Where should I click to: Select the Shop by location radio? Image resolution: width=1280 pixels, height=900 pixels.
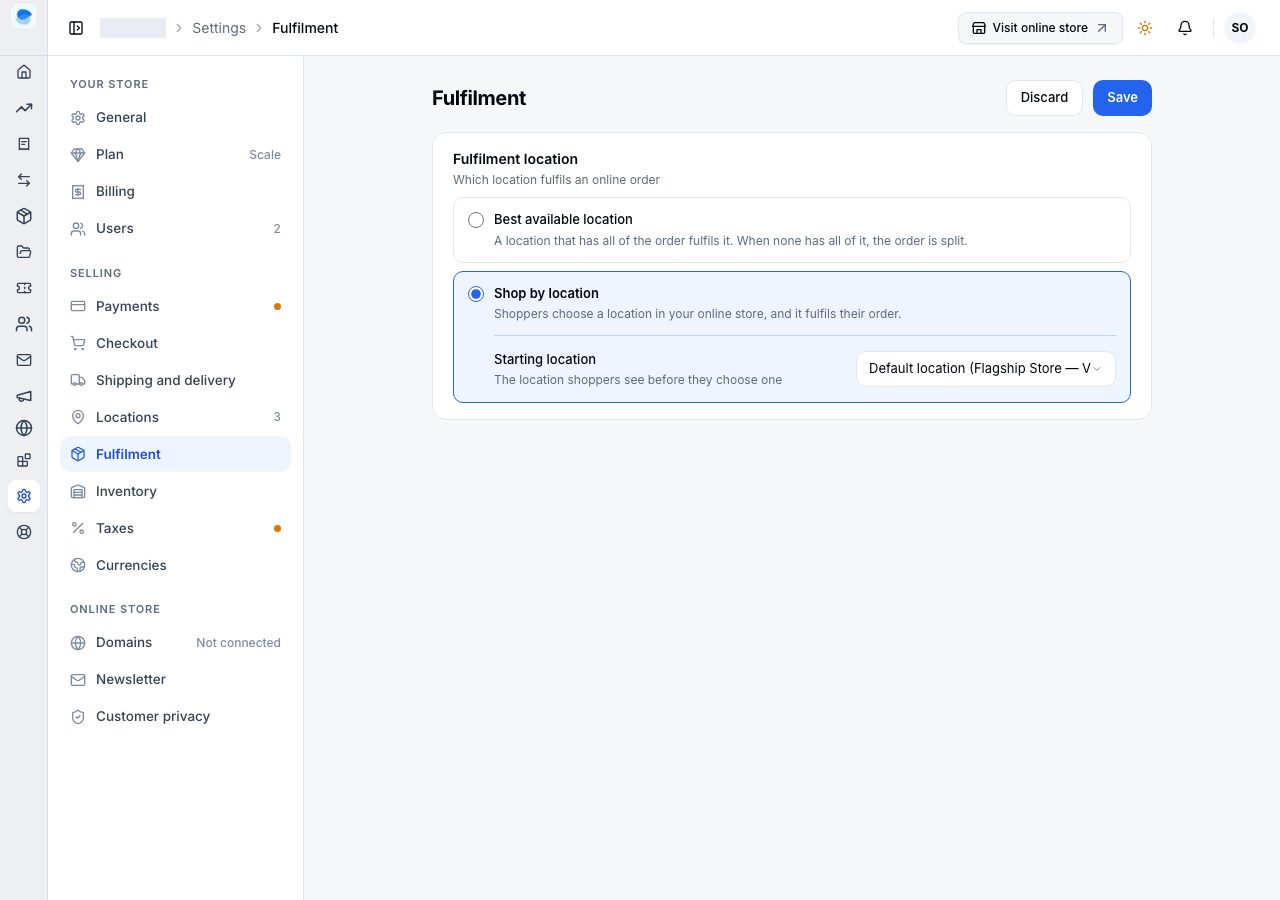(x=476, y=294)
